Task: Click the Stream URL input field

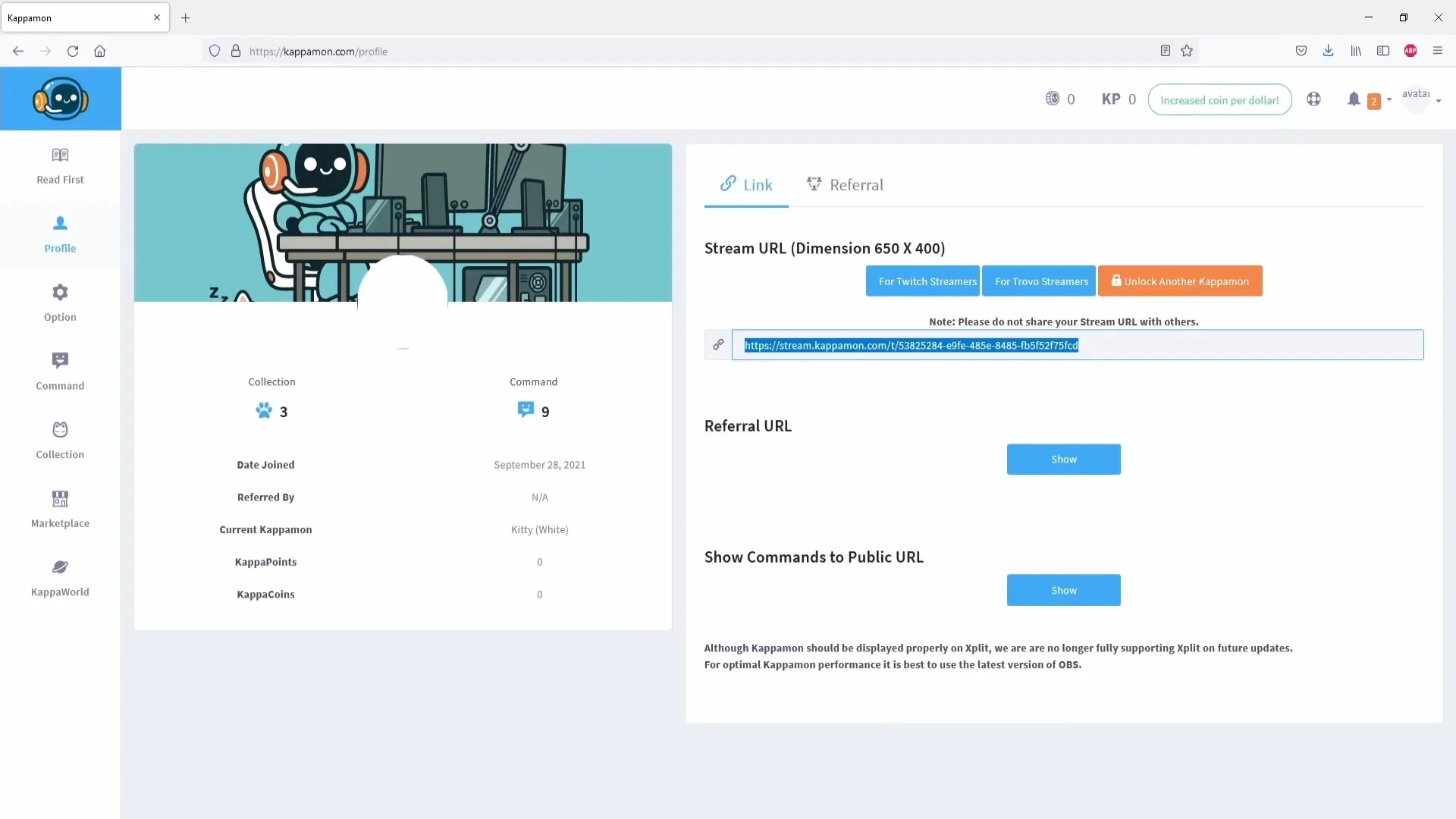Action: tap(1078, 345)
